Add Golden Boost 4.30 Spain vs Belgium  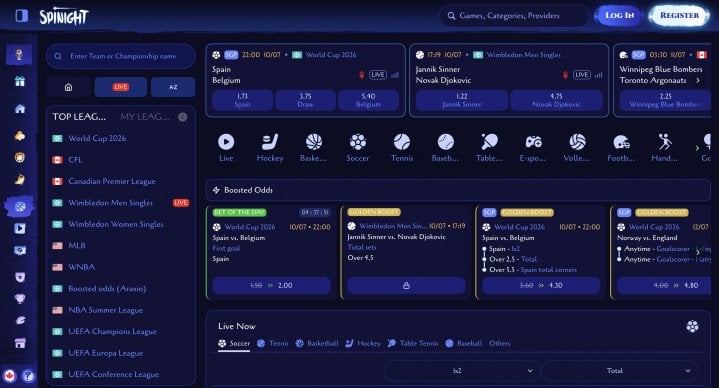tap(541, 285)
